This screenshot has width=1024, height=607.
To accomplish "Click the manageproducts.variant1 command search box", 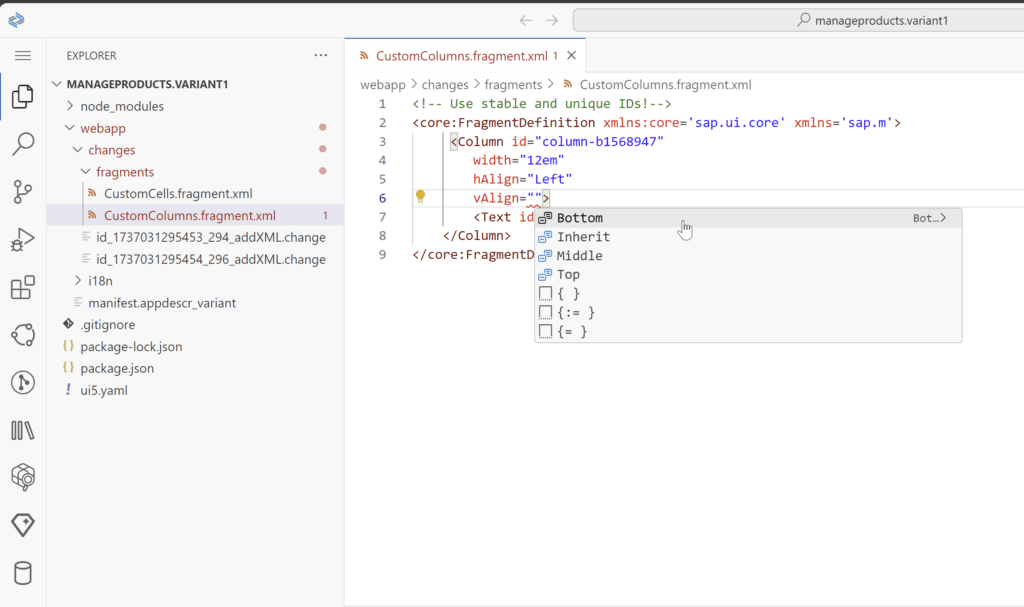I will pos(798,20).
